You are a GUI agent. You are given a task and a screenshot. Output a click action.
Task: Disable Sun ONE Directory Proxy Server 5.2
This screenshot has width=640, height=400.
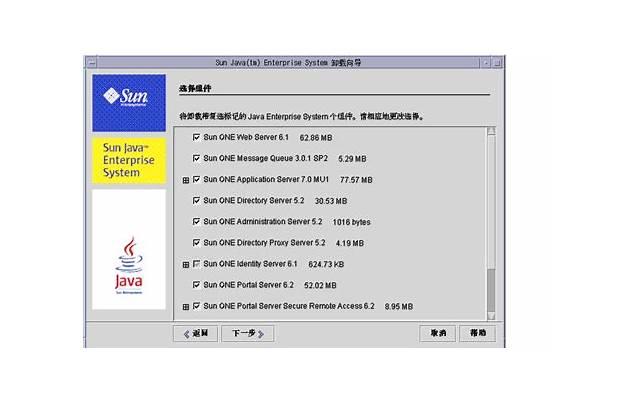(x=196, y=243)
